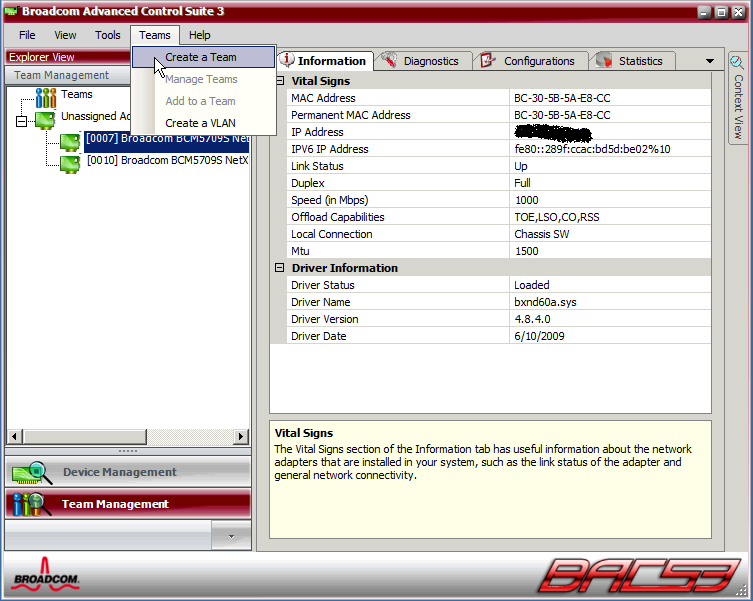Click the Driver Name value bxnd60a.sys
This screenshot has height=601, width=753.
[545, 302]
